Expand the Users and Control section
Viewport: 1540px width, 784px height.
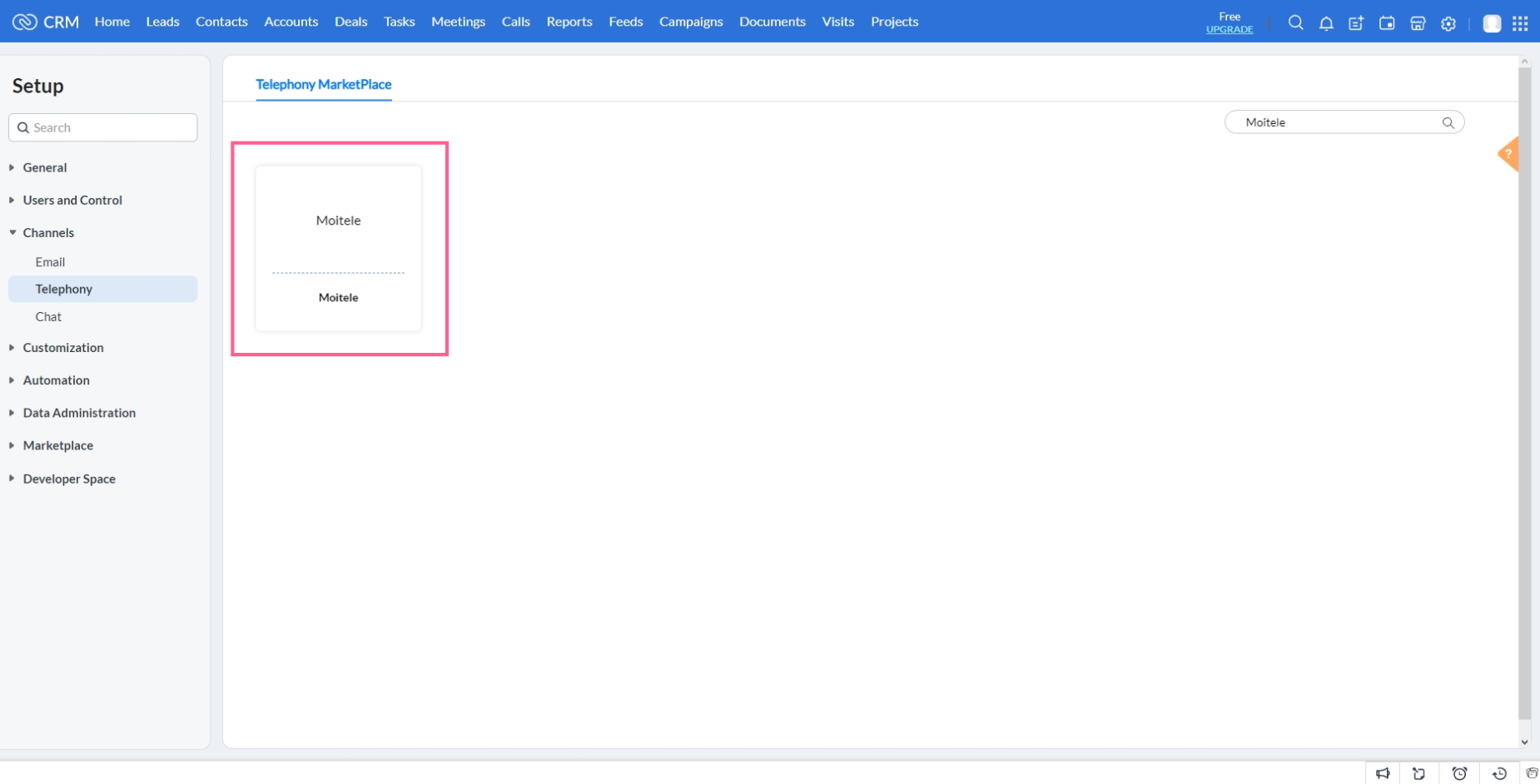[72, 200]
